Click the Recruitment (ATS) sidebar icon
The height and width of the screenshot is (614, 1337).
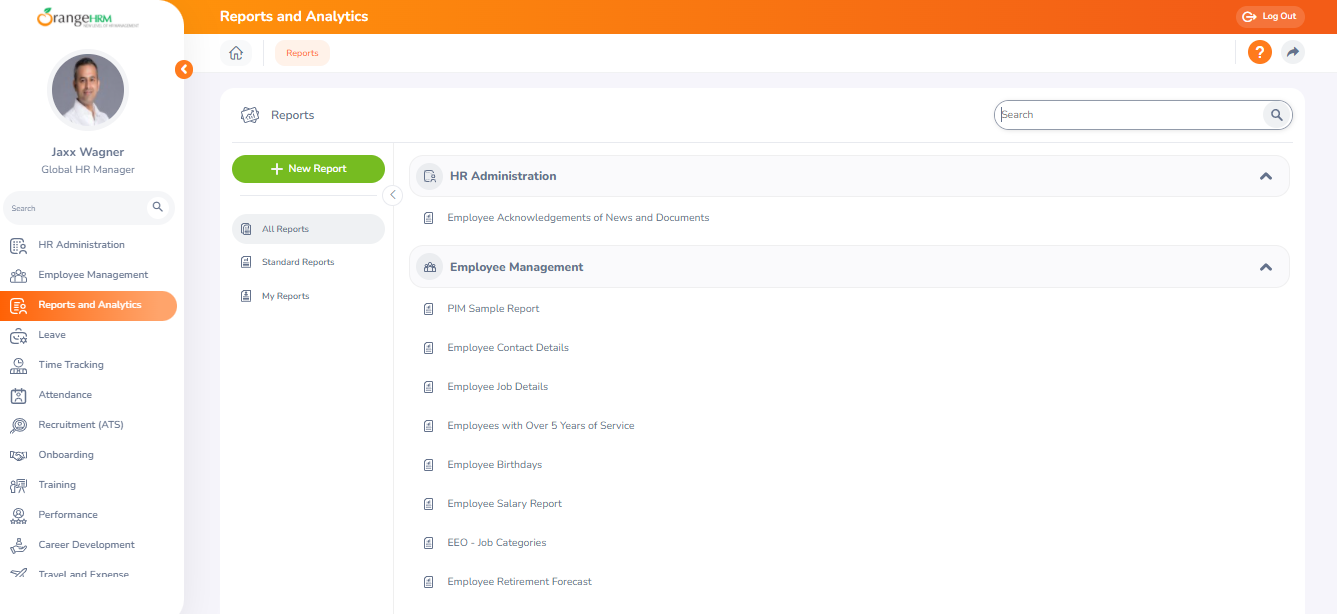click(18, 425)
